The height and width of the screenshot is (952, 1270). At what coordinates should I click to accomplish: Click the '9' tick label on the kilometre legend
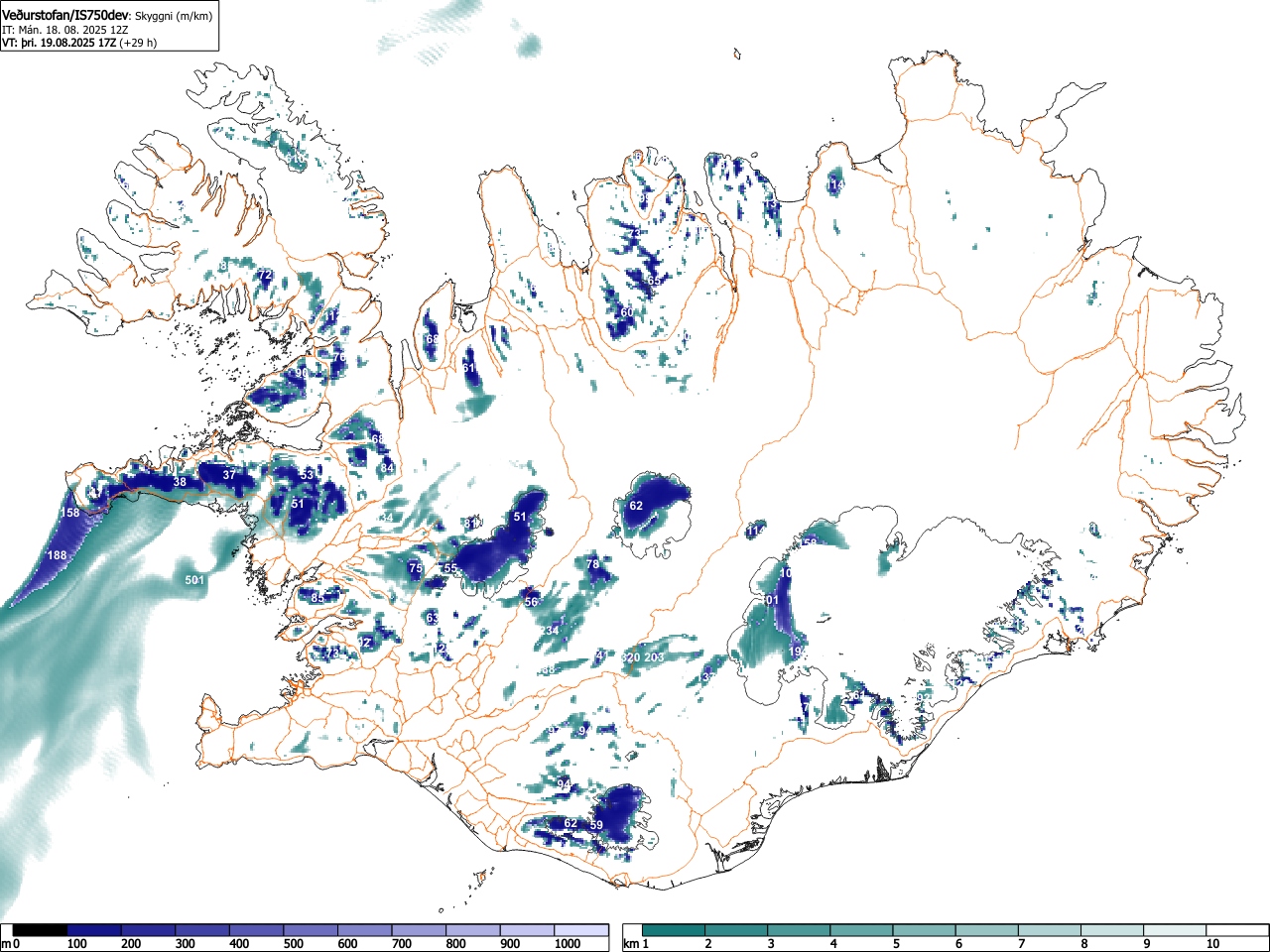click(x=1146, y=944)
